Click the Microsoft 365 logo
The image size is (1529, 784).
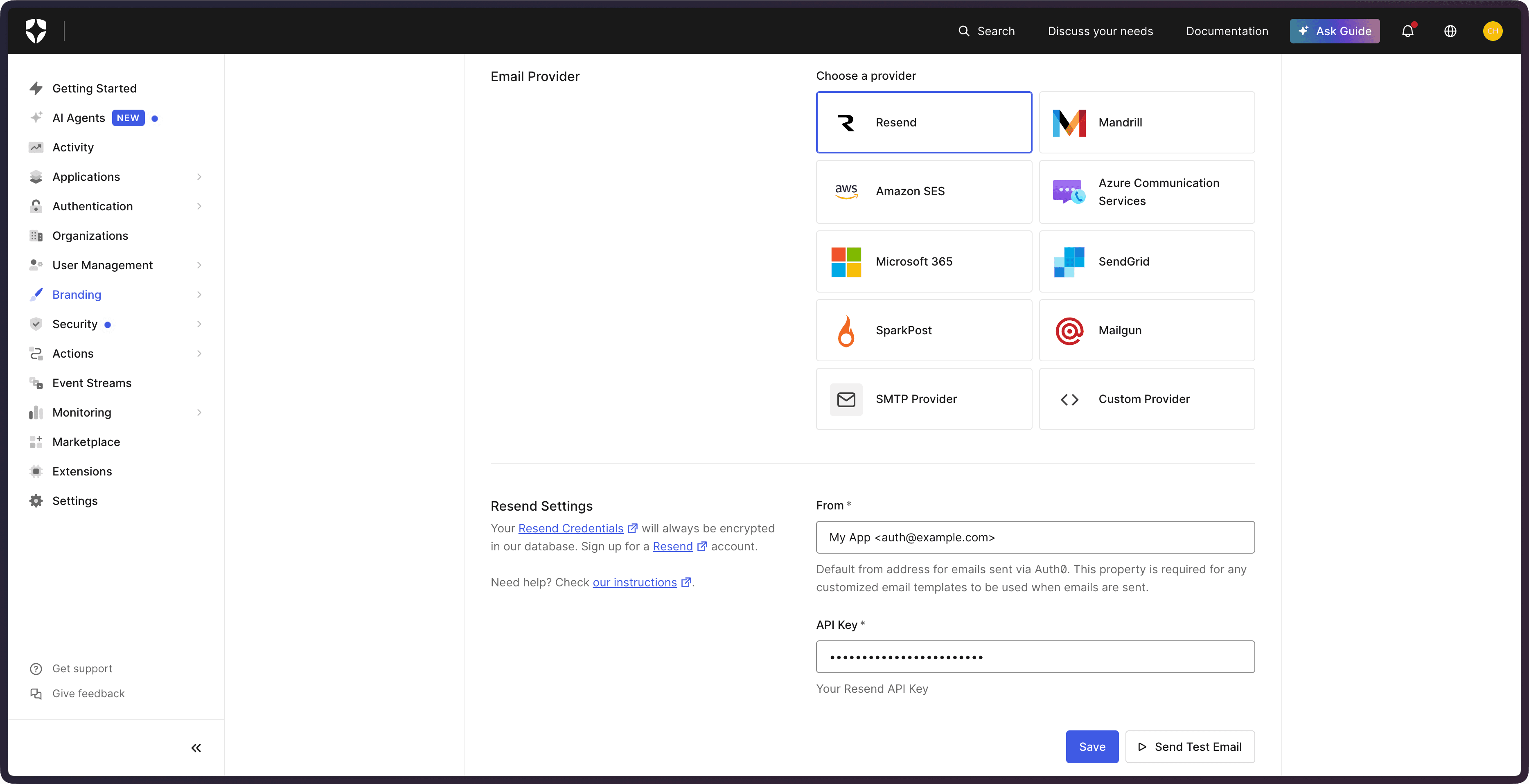click(x=846, y=262)
